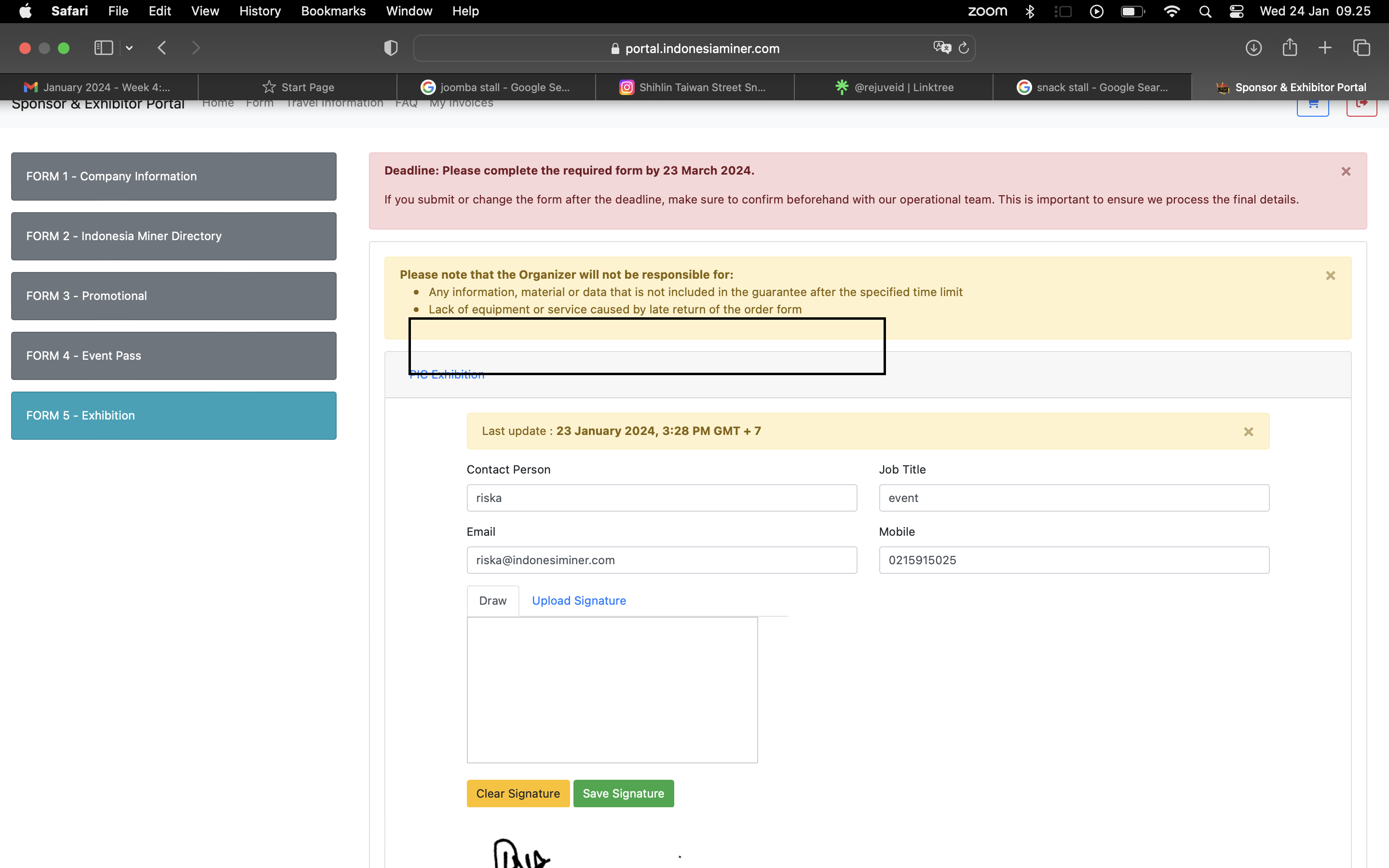Click inside the signature drawing canvas

tap(612, 690)
